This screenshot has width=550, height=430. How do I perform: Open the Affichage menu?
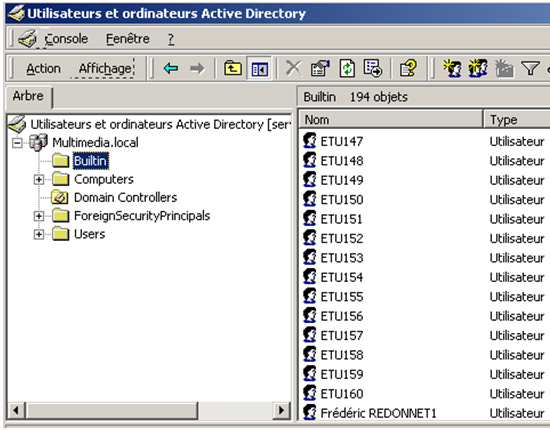point(105,68)
